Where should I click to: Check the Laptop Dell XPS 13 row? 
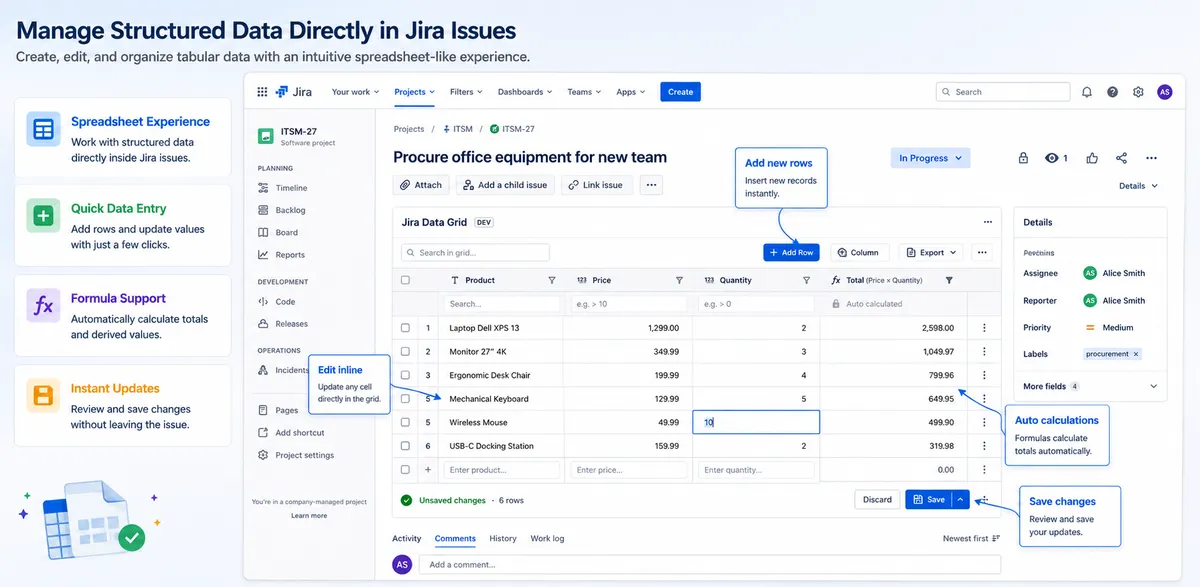(x=405, y=328)
